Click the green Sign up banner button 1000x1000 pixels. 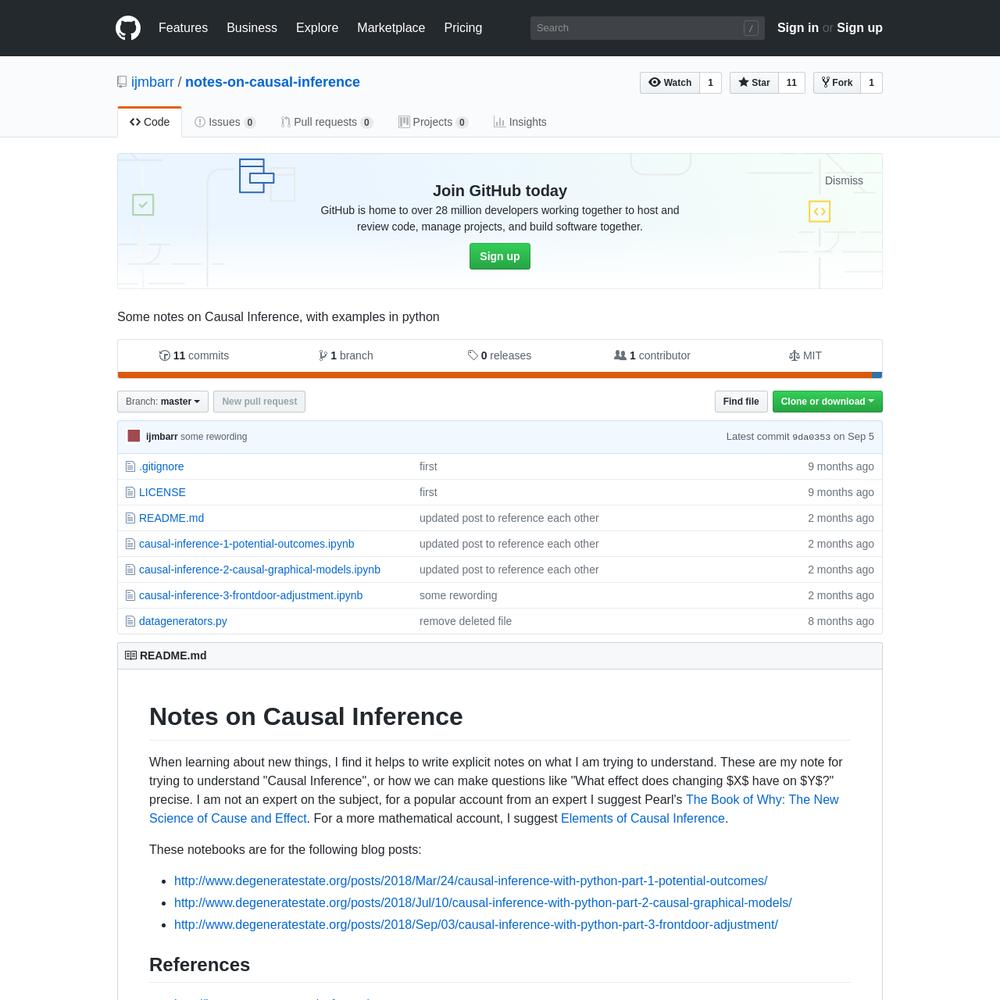click(x=500, y=256)
